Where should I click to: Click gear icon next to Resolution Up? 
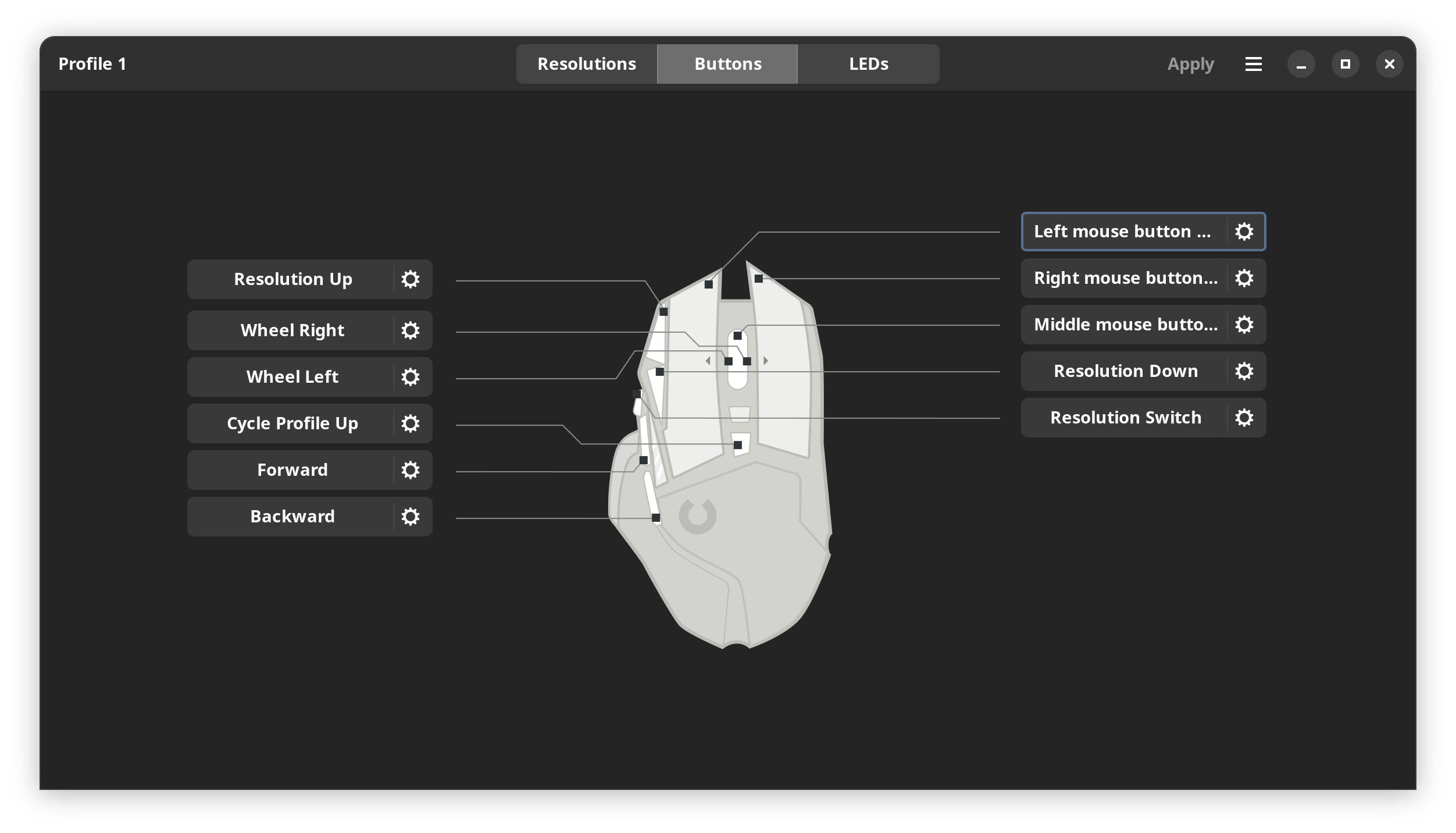click(x=411, y=279)
